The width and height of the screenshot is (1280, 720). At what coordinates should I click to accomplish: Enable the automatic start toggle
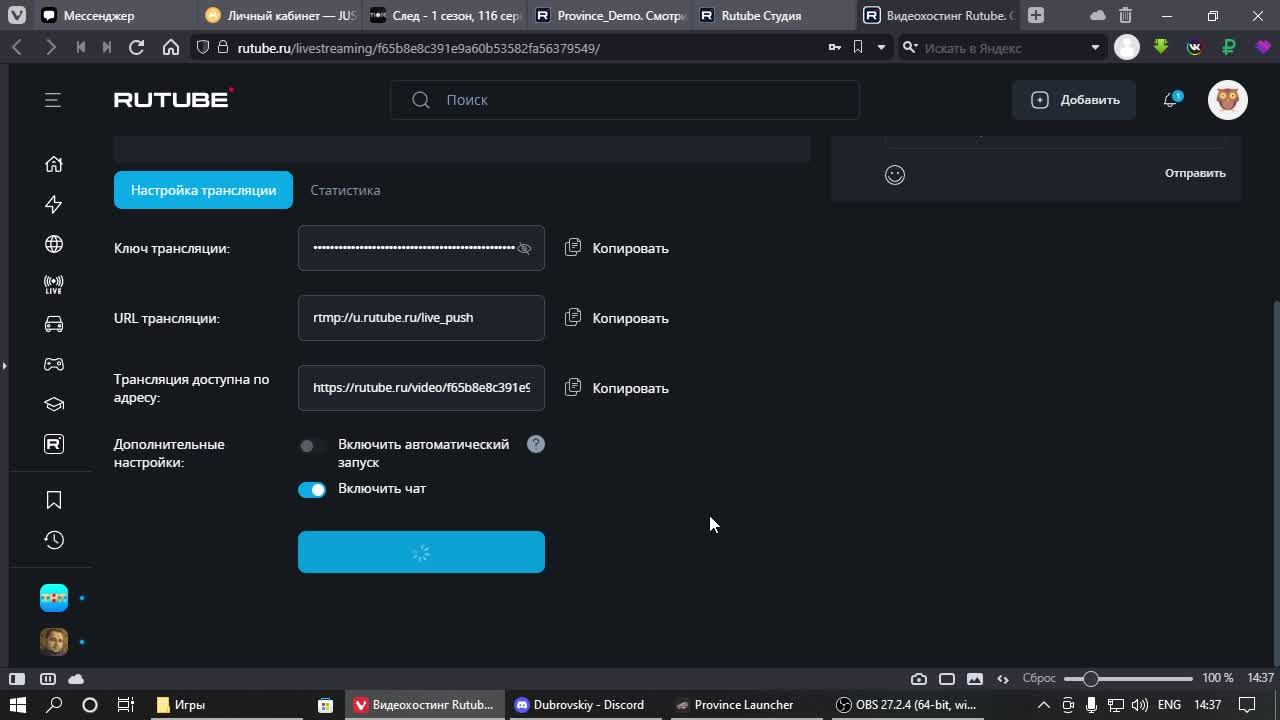point(312,446)
